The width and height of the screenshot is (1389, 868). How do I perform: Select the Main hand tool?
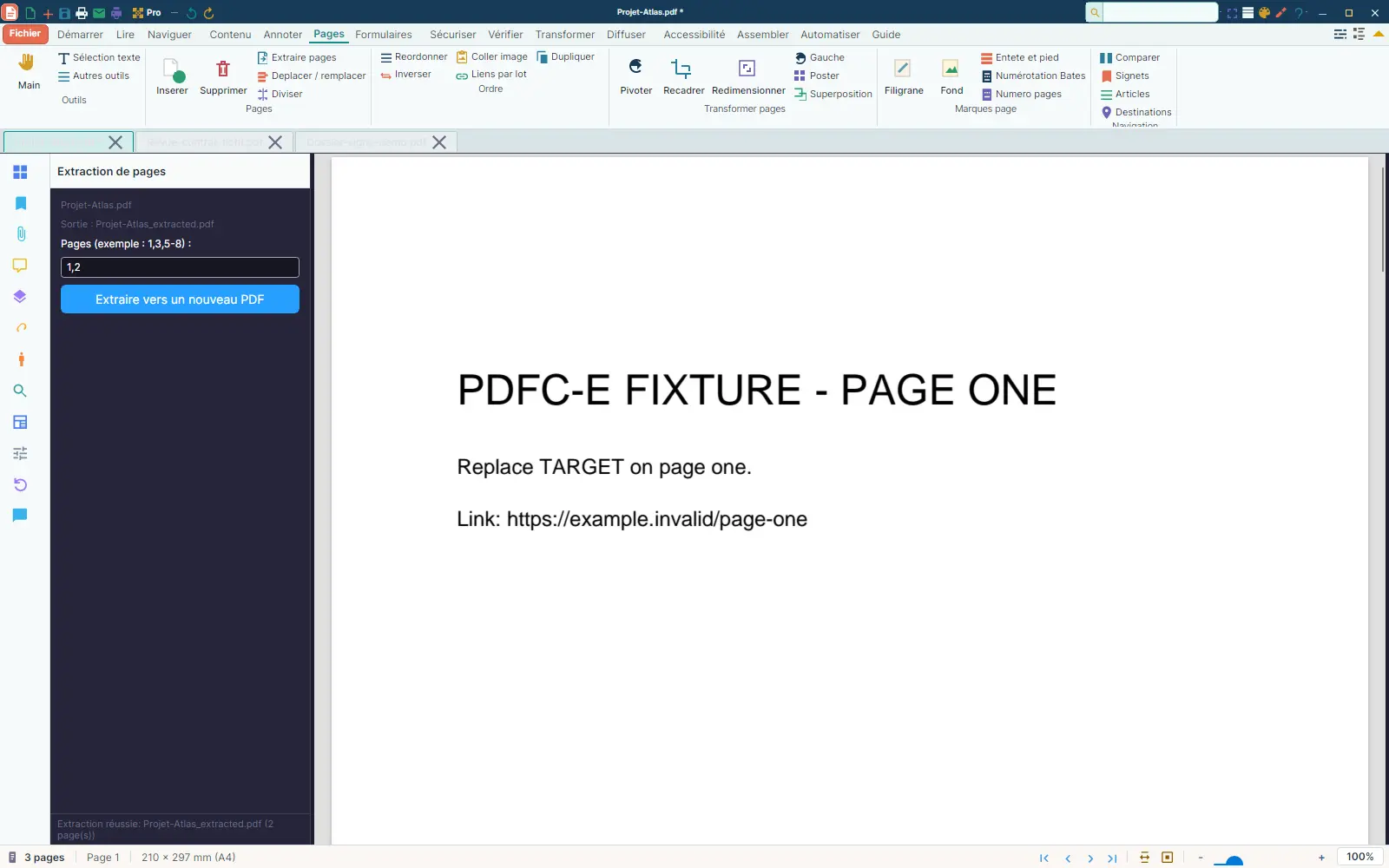(28, 71)
